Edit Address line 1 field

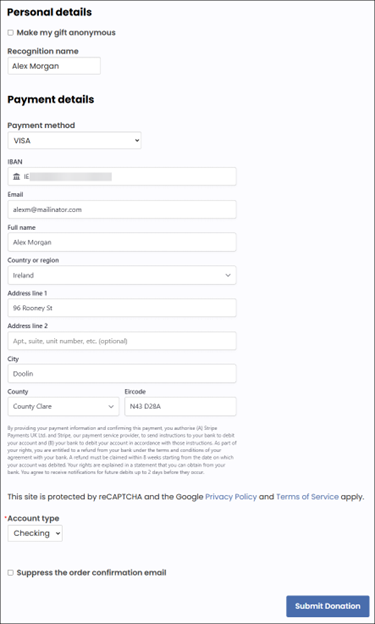pos(122,308)
